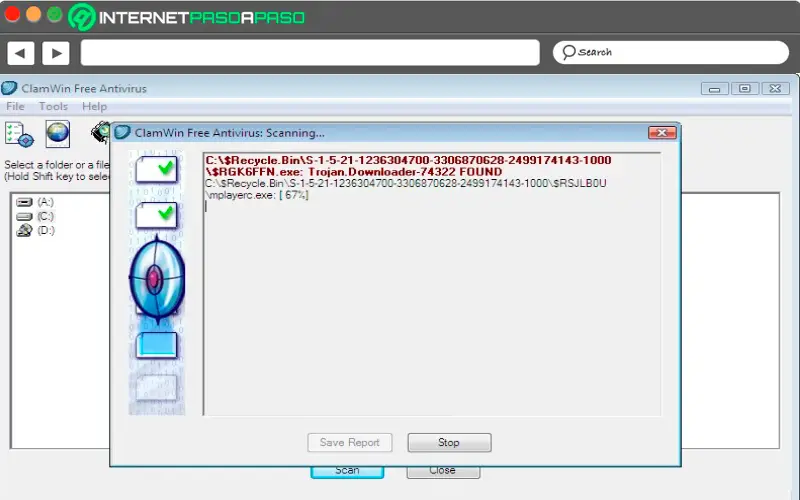This screenshot has width=800, height=500.
Task: Click the Search field in browser frame
Action: click(x=670, y=52)
